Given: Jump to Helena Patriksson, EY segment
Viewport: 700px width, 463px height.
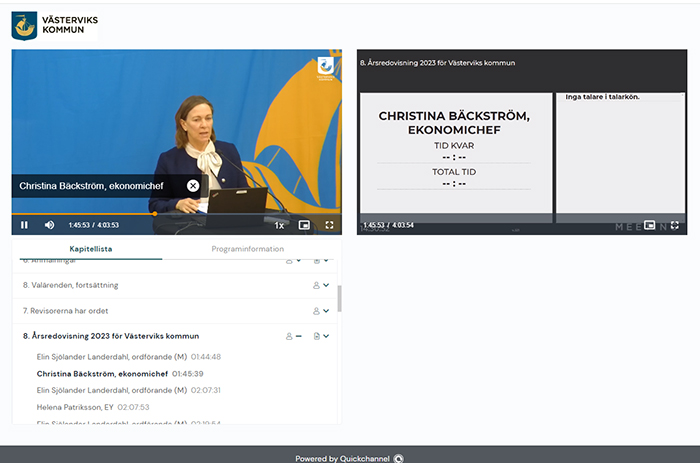Looking at the screenshot, I should pyautogui.click(x=75, y=407).
